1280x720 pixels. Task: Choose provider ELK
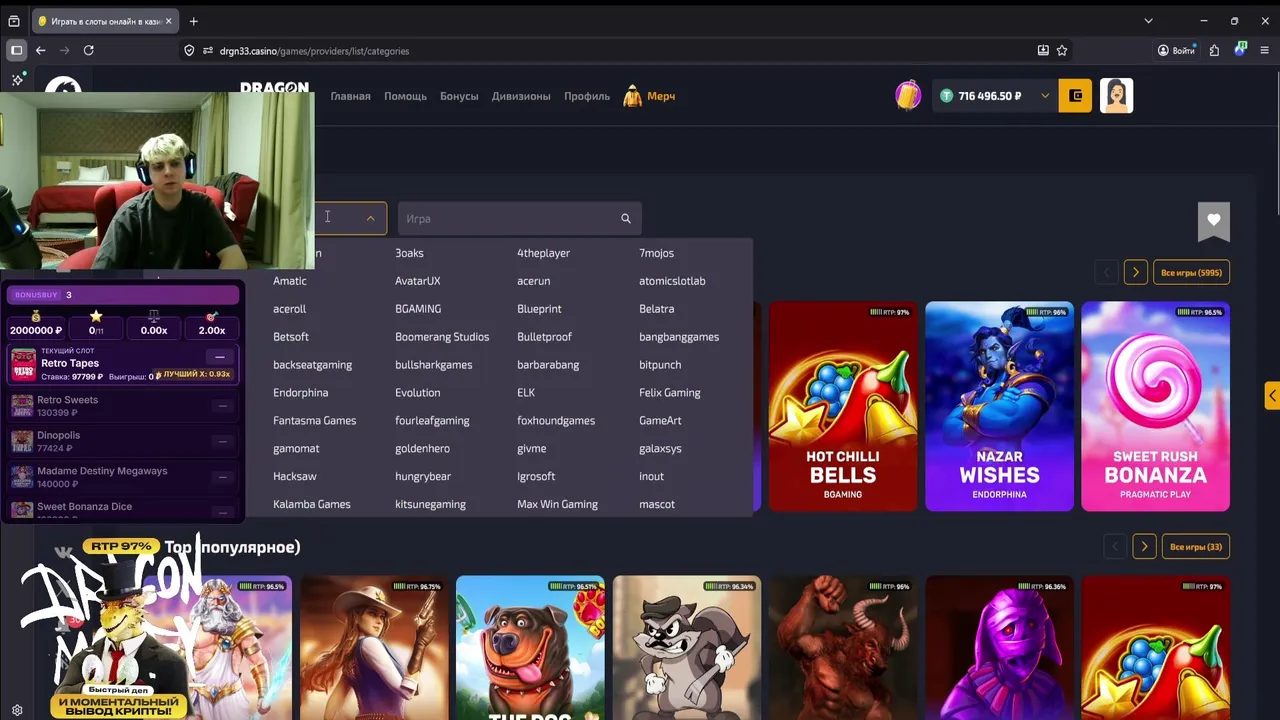pyautogui.click(x=526, y=393)
